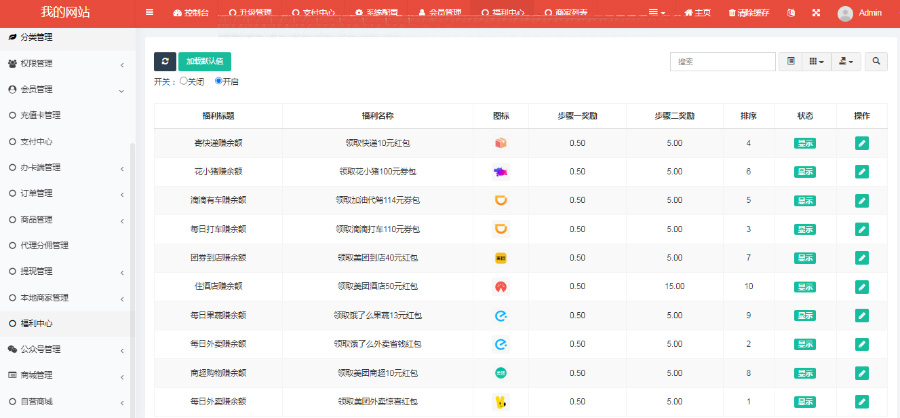This screenshot has height=418, width=900.
Task: Toggle the sidebar hamburger menu icon
Action: [150, 13]
